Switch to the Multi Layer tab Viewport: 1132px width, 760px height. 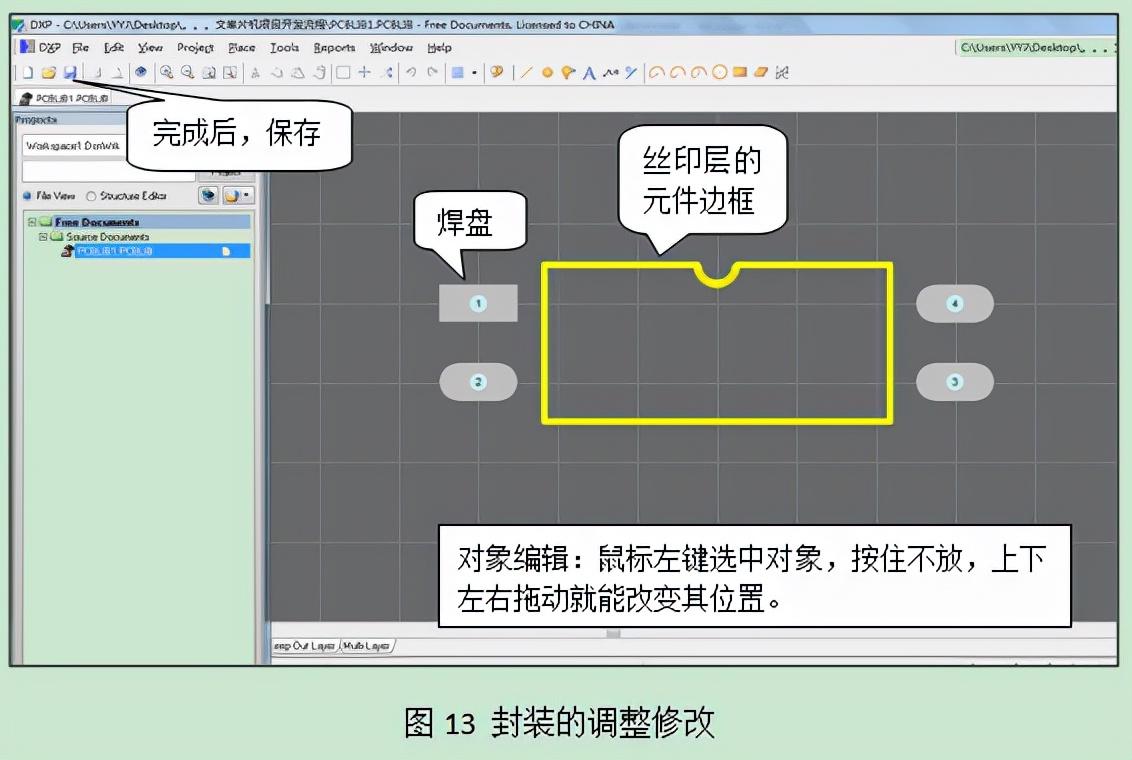(366, 646)
